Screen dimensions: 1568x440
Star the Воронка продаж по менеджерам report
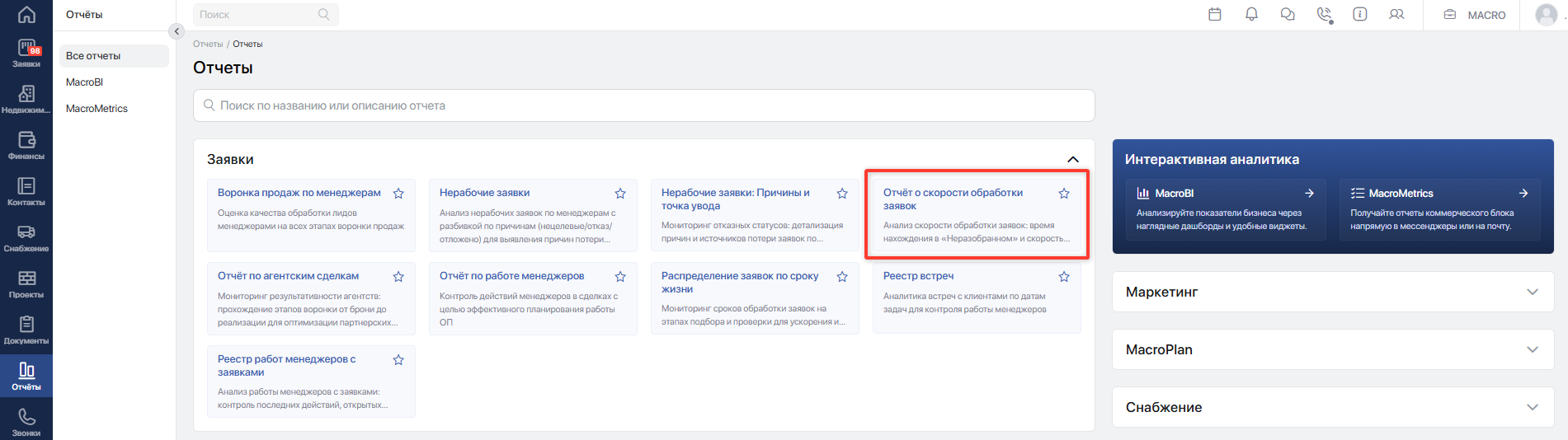(398, 194)
